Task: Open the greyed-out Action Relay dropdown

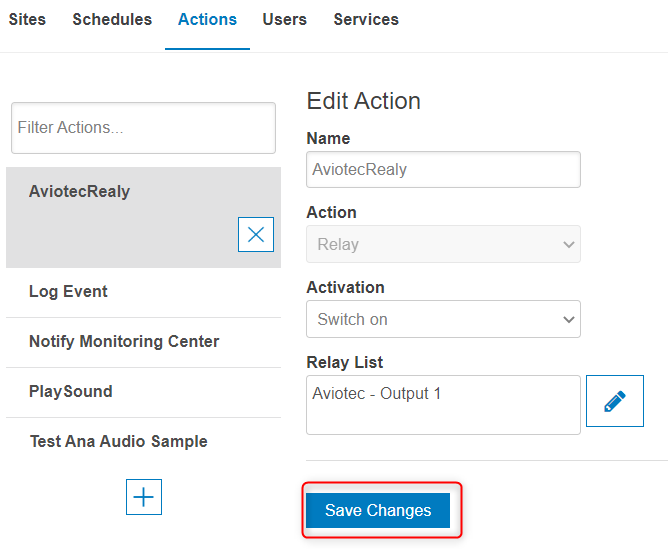Action: [x=443, y=245]
